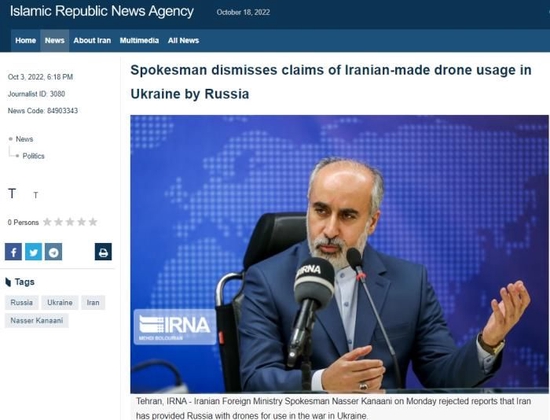Click the Russia tag

pyautogui.click(x=21, y=302)
